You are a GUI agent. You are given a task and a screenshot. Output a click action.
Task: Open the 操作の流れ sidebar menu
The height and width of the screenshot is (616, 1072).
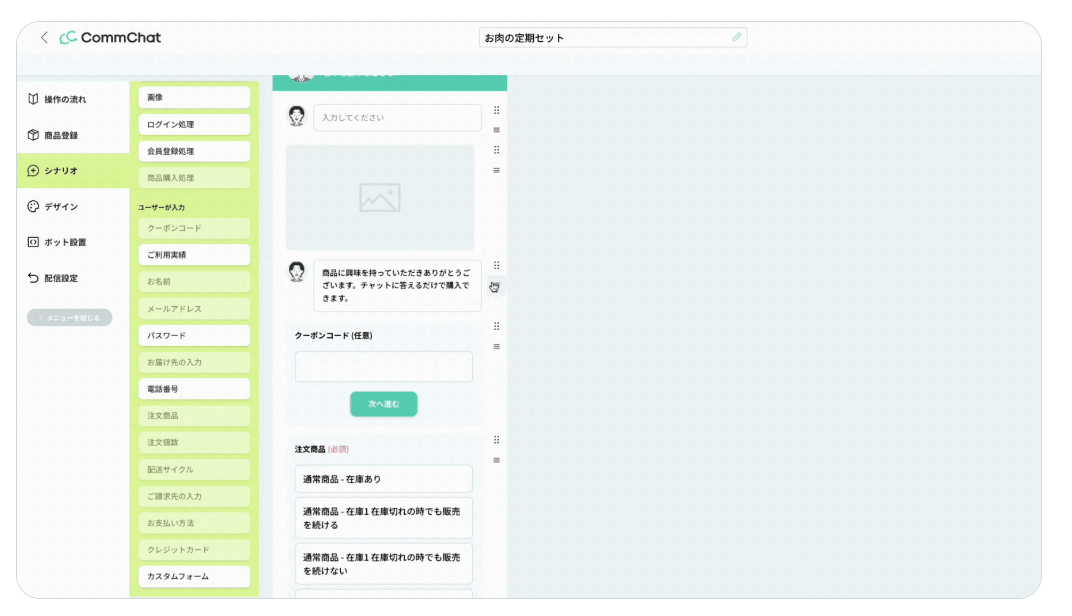click(x=64, y=99)
